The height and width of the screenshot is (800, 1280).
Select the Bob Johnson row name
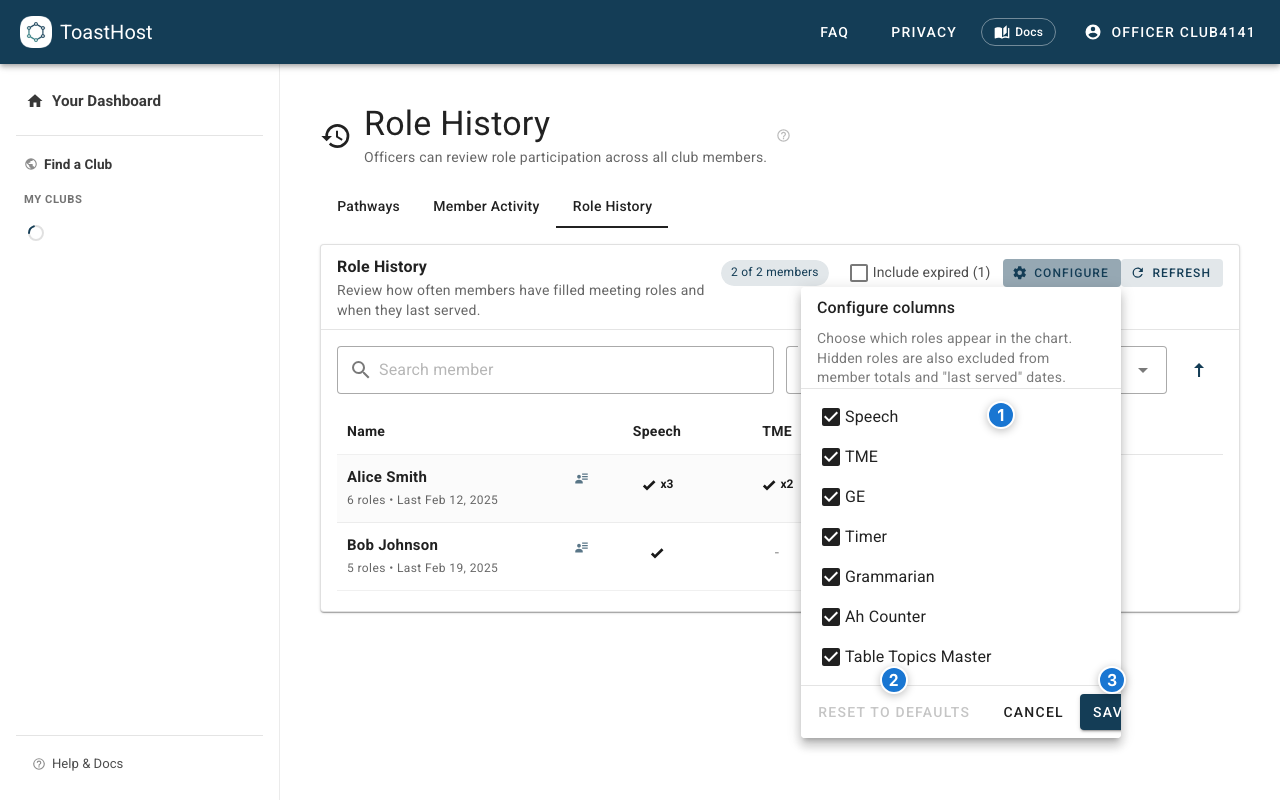(x=392, y=545)
